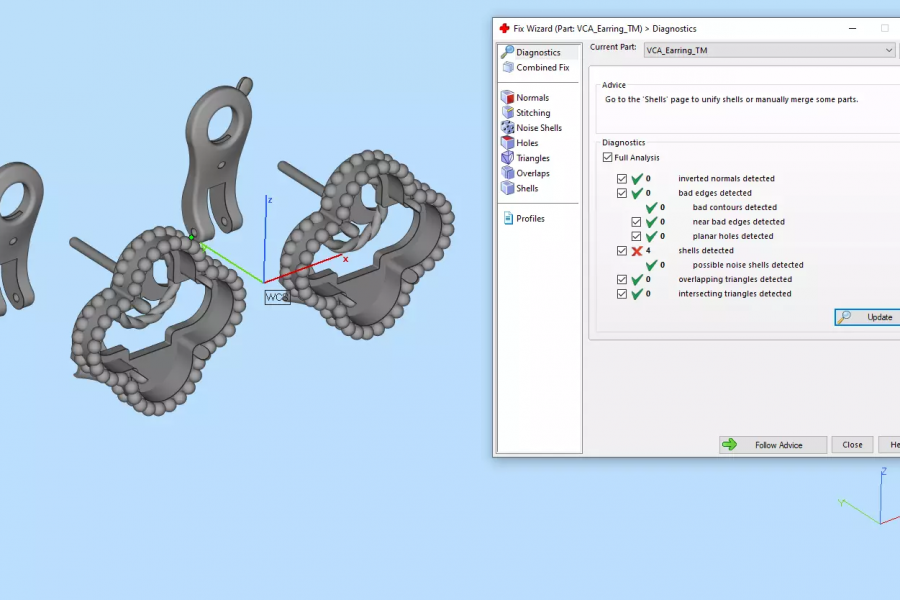900x600 pixels.
Task: Click the green checkmark beside possible noise shells
Action: 651,265
